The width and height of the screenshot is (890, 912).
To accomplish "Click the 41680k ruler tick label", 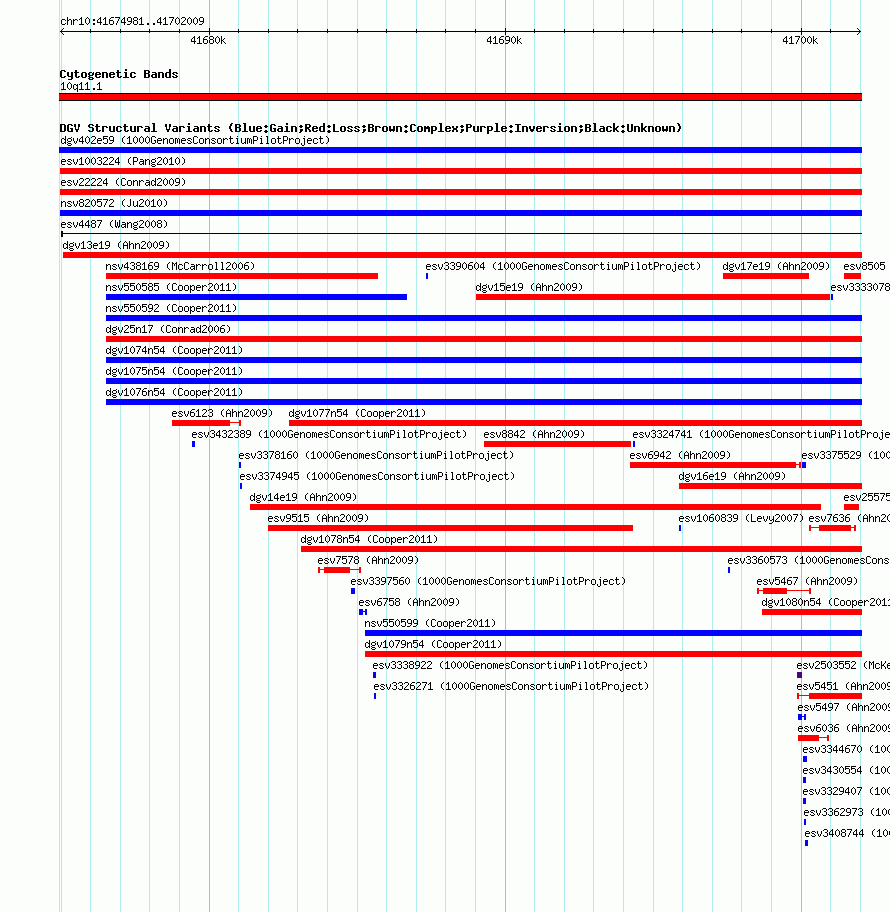I will (x=208, y=40).
